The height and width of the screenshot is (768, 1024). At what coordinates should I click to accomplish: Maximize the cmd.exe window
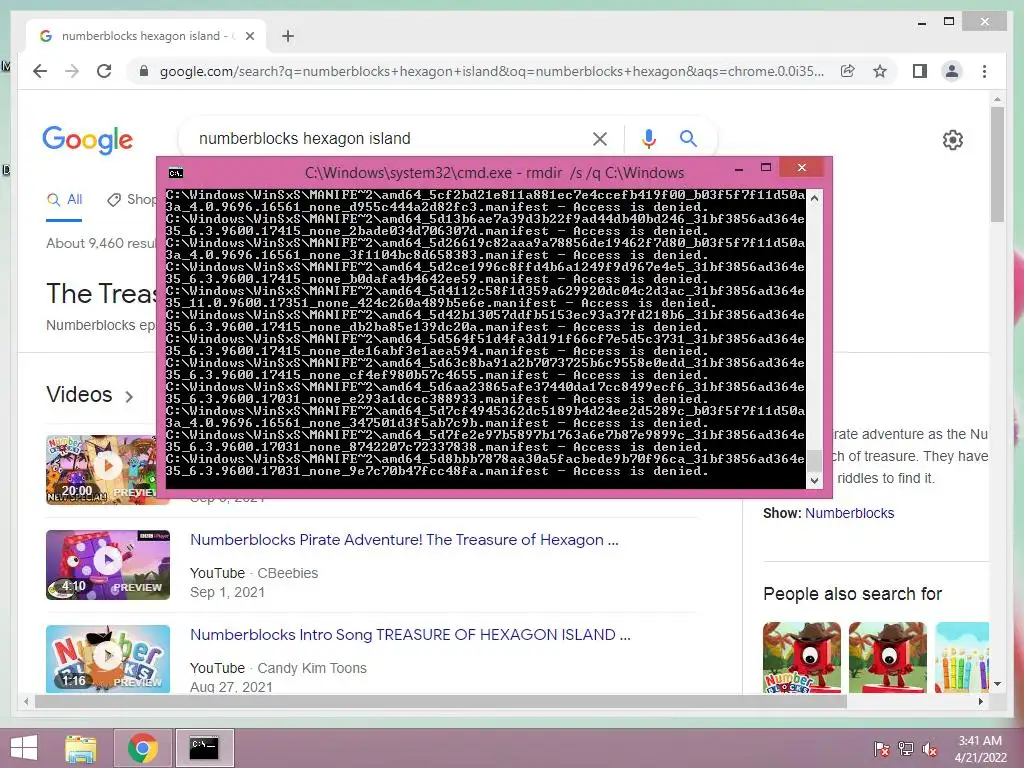click(766, 168)
